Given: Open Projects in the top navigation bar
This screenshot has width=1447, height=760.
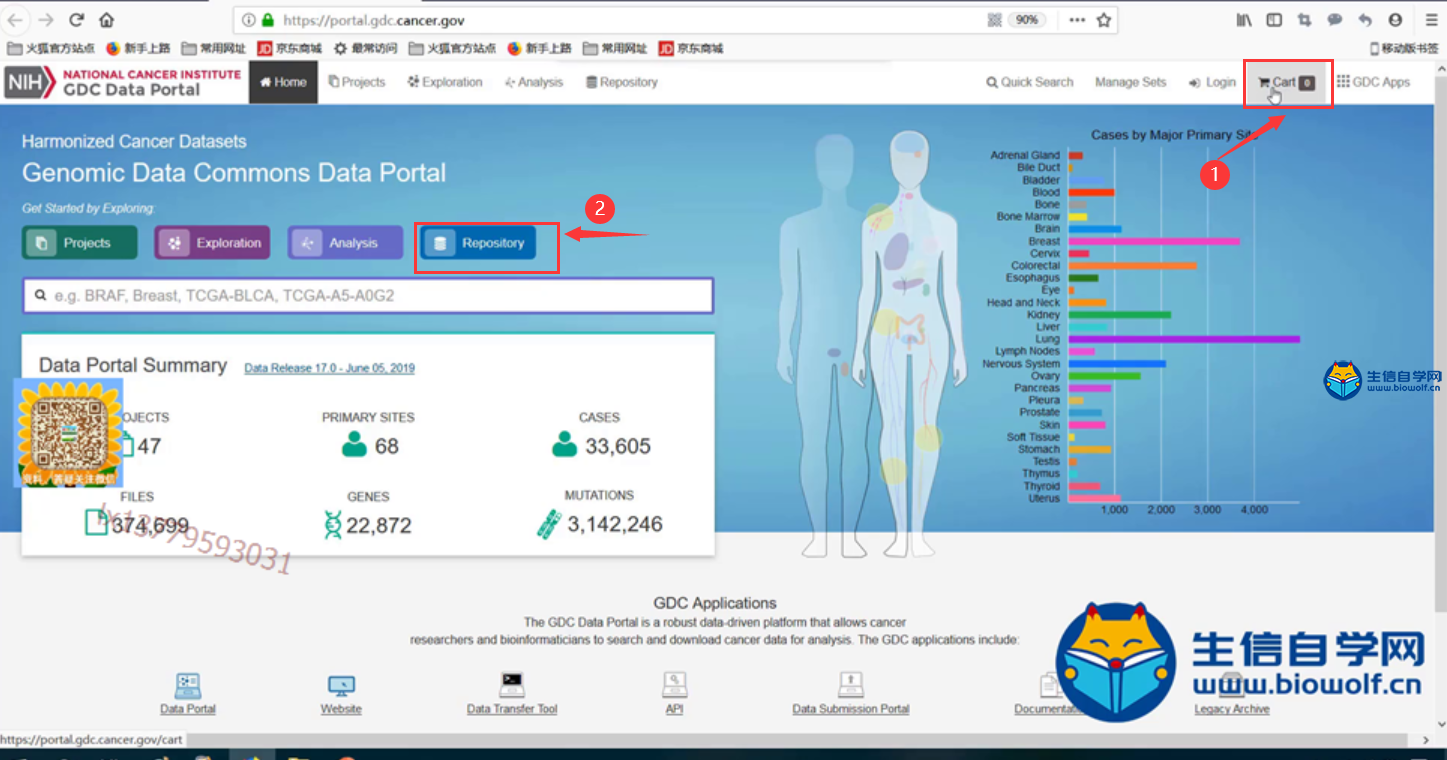Looking at the screenshot, I should (357, 82).
